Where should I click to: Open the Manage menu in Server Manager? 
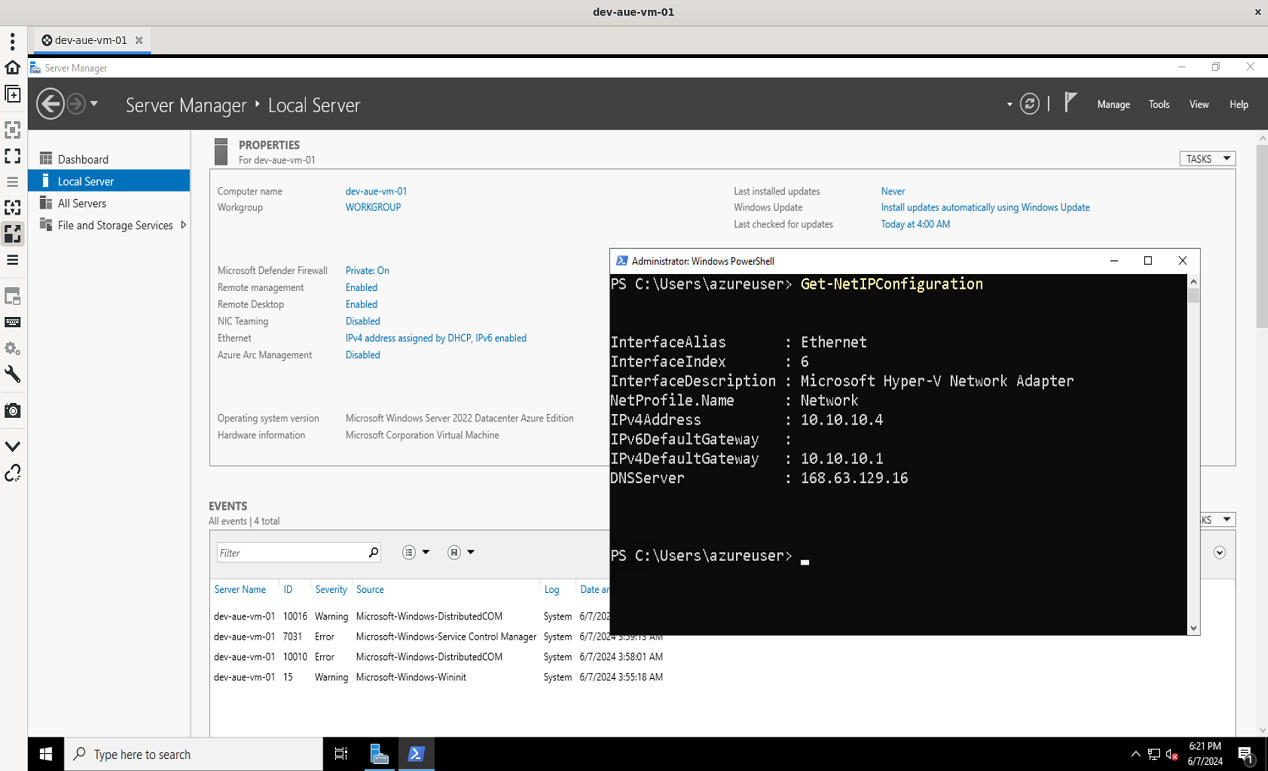(1113, 103)
